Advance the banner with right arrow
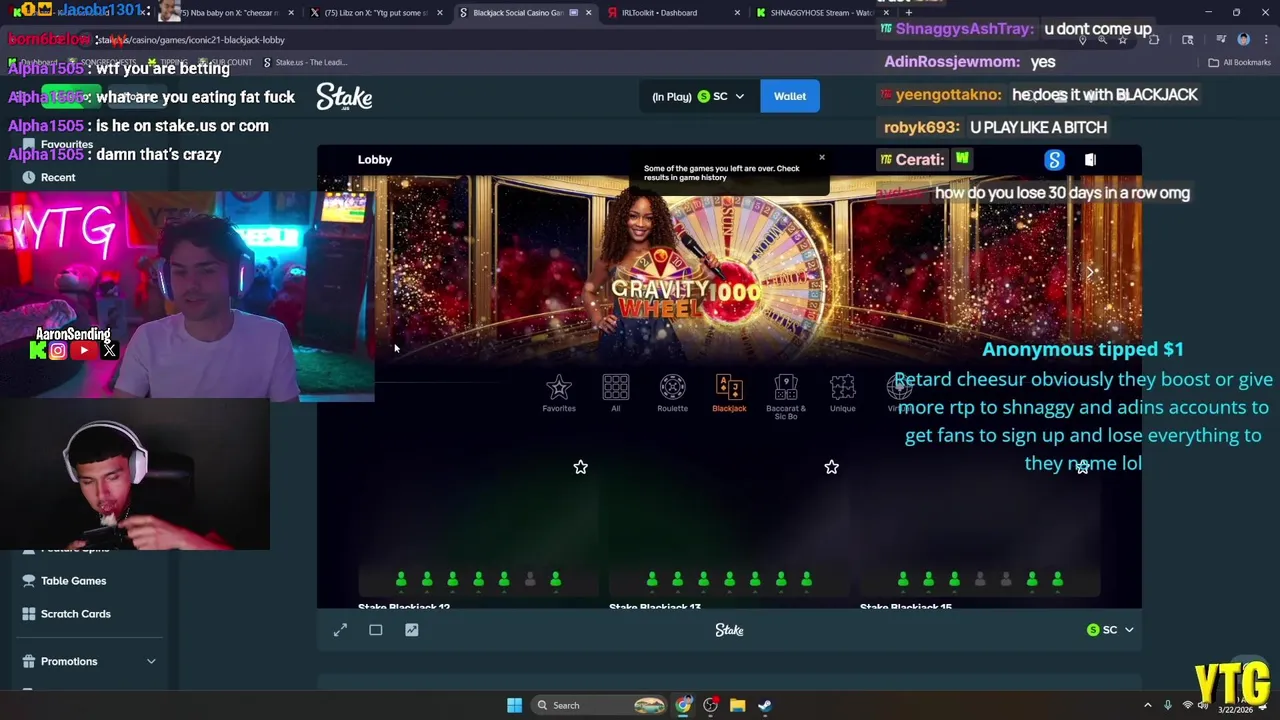 tap(1091, 271)
